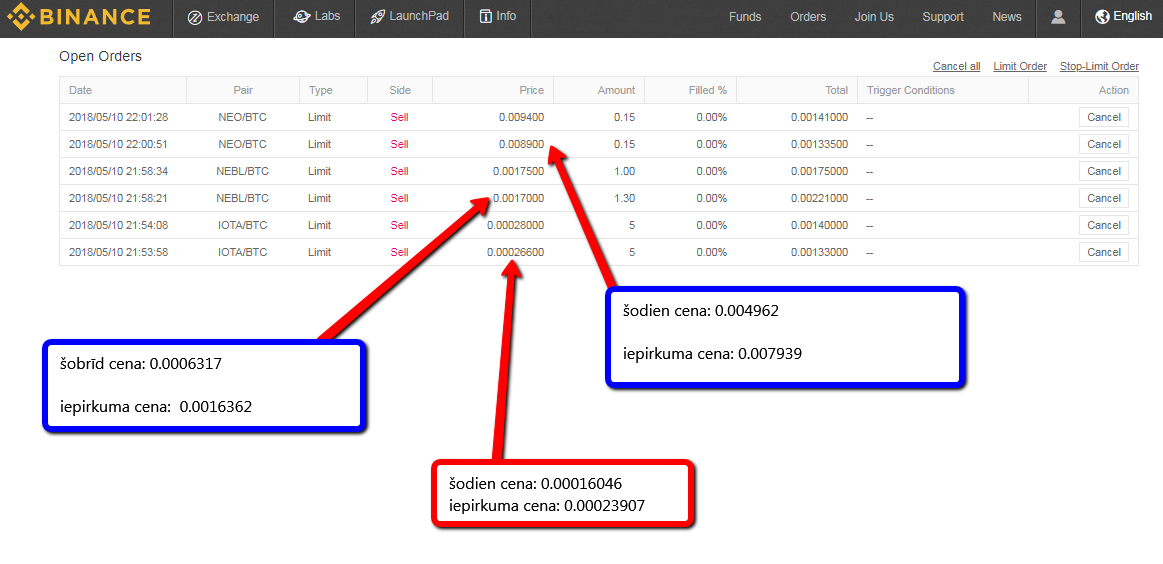This screenshot has width=1163, height=564.
Task: Filter by Stop-Limit Order link
Action: tap(1099, 66)
